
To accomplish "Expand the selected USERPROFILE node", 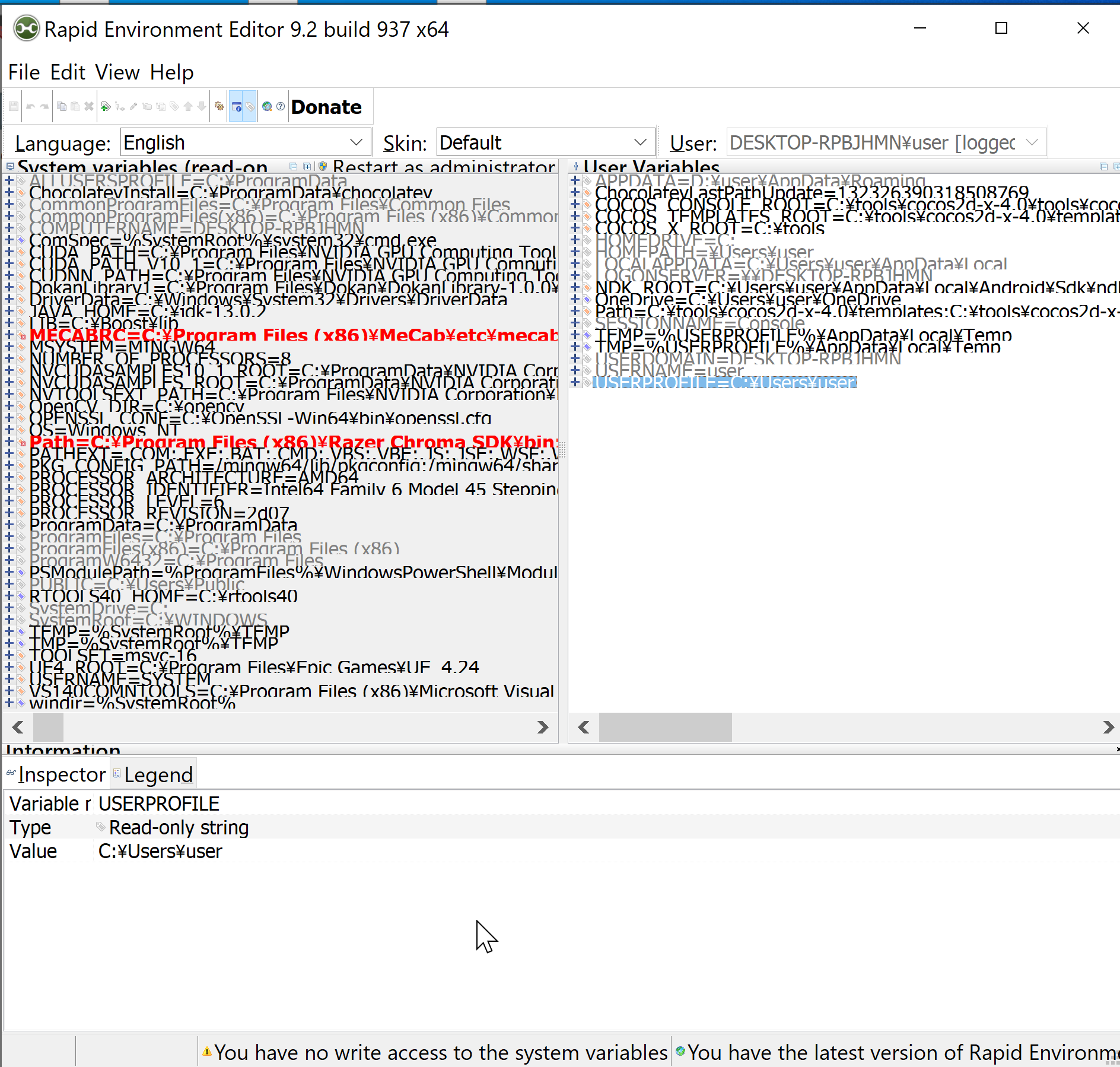I will pyautogui.click(x=575, y=382).
